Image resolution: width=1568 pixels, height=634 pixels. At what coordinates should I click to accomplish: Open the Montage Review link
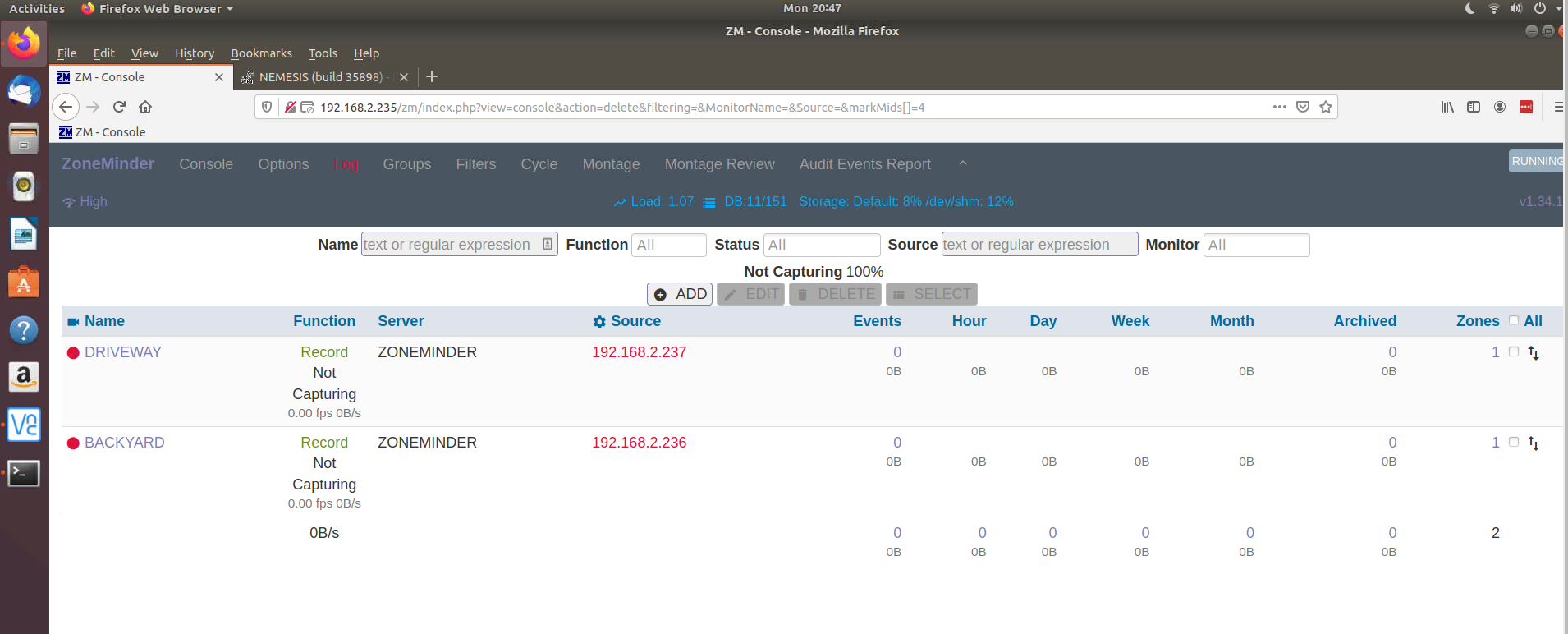click(x=719, y=164)
